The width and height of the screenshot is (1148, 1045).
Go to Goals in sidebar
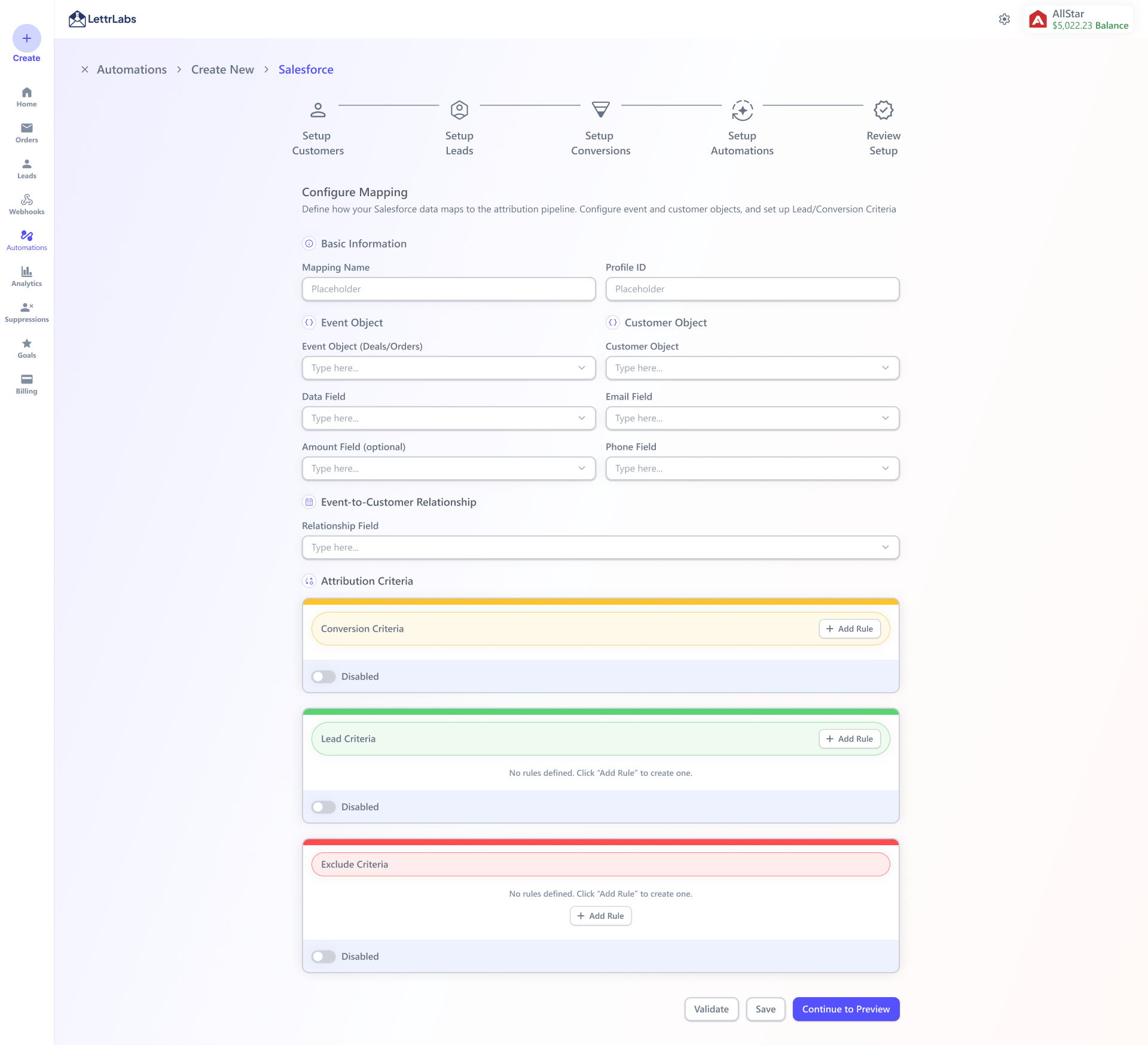(26, 348)
